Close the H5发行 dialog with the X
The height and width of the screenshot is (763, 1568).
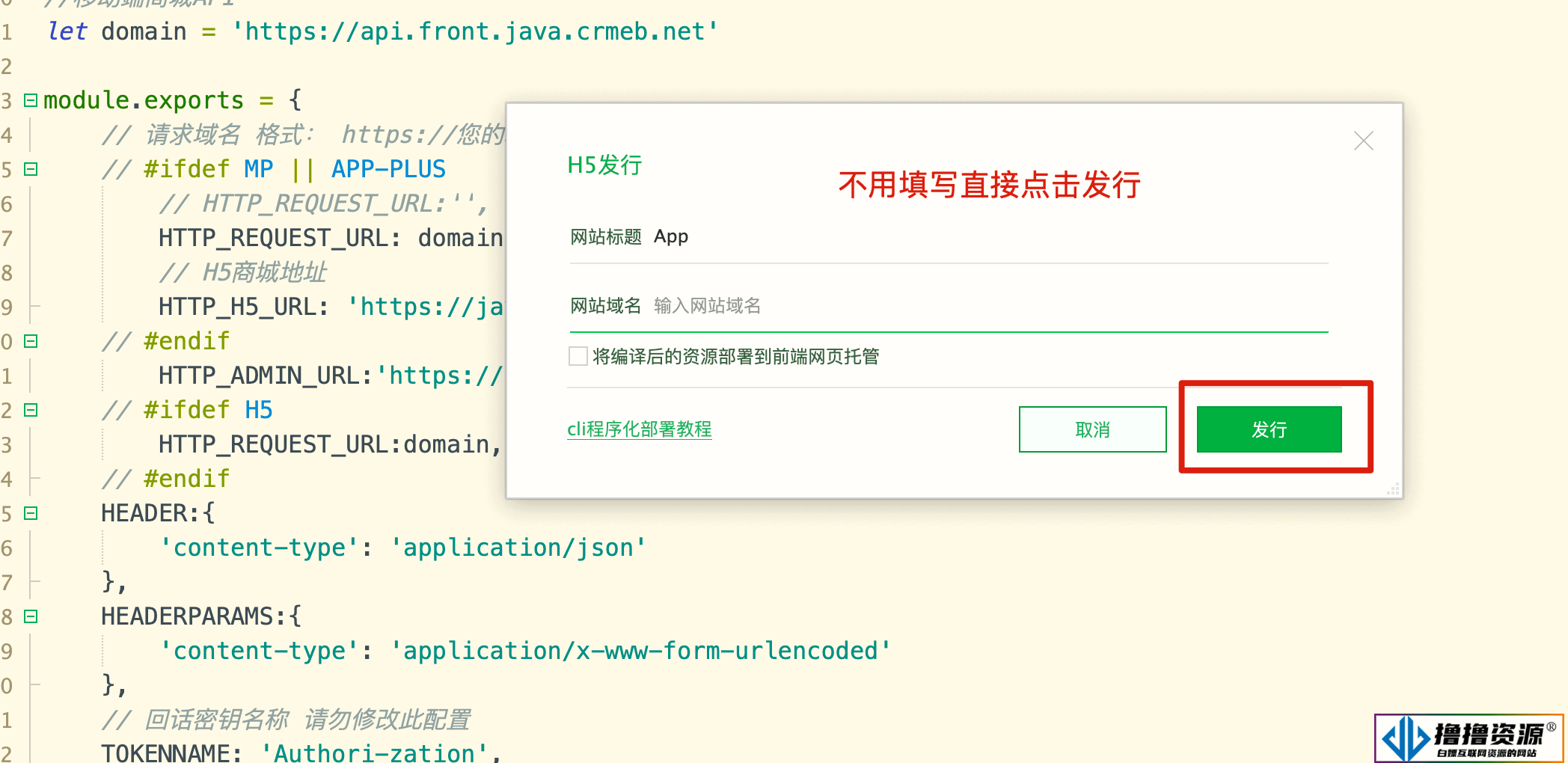[x=1363, y=141]
